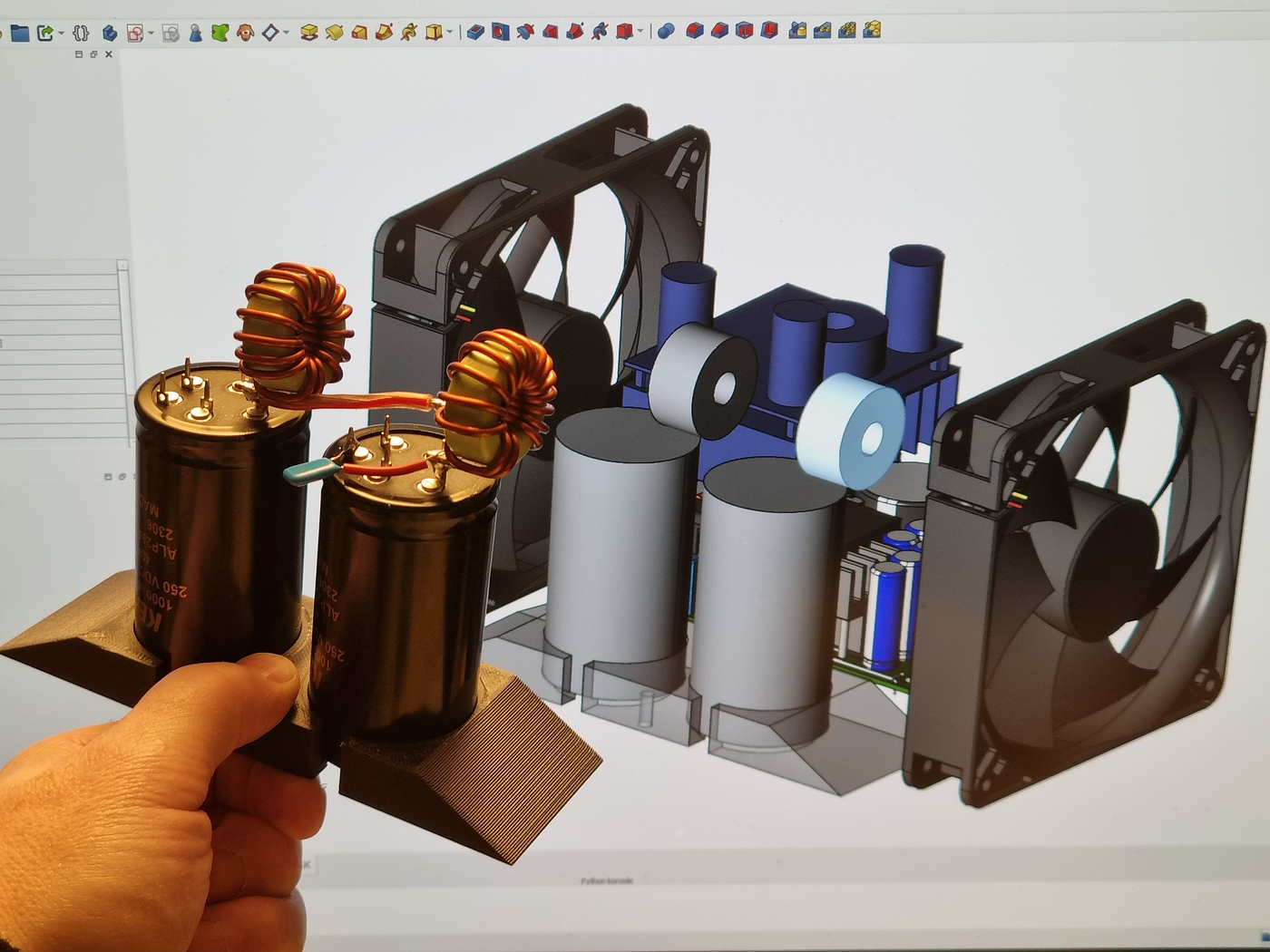Open the datum tools dropdown arrow
Image resolution: width=1270 pixels, height=952 pixels.
(286, 34)
